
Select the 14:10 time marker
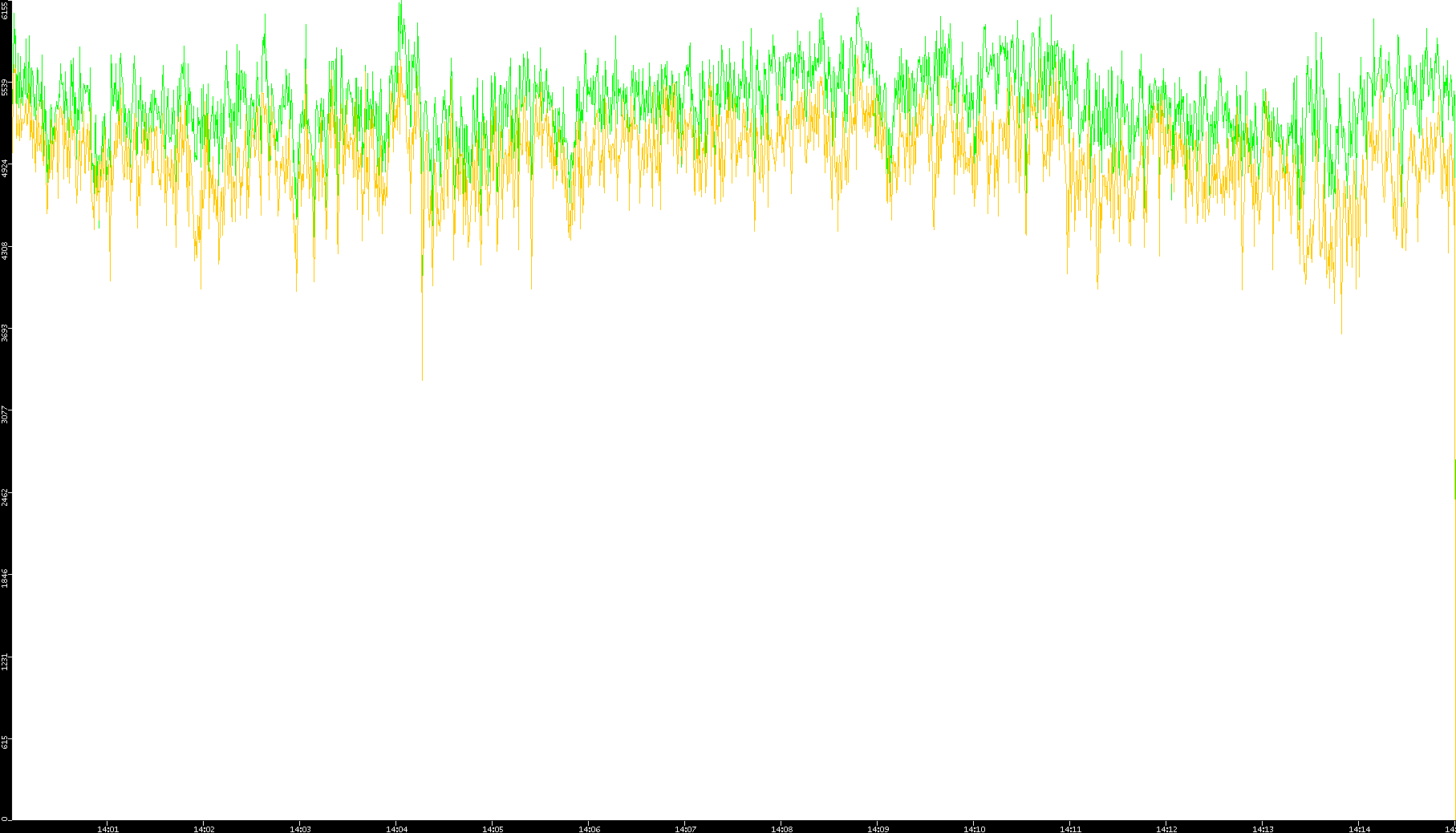click(x=974, y=829)
